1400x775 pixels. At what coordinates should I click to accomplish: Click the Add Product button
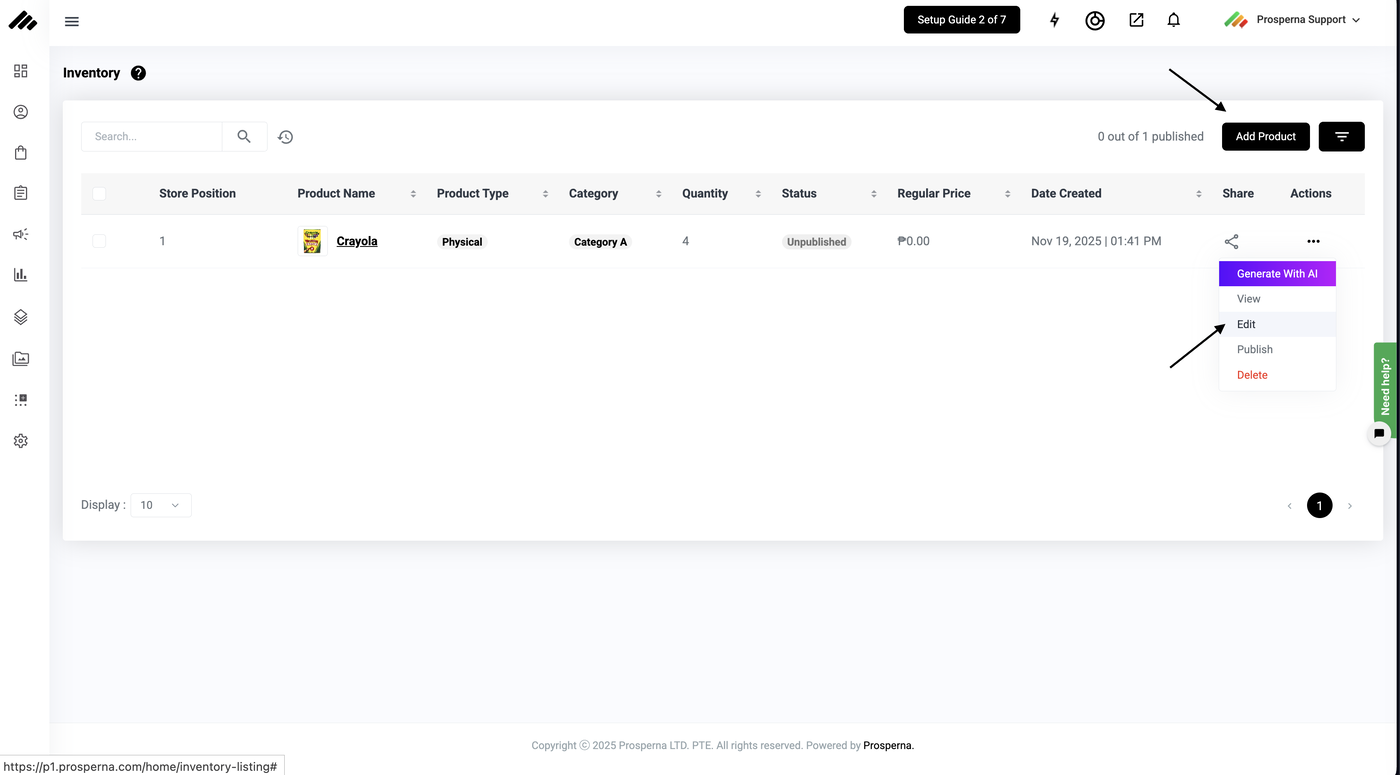point(1265,137)
